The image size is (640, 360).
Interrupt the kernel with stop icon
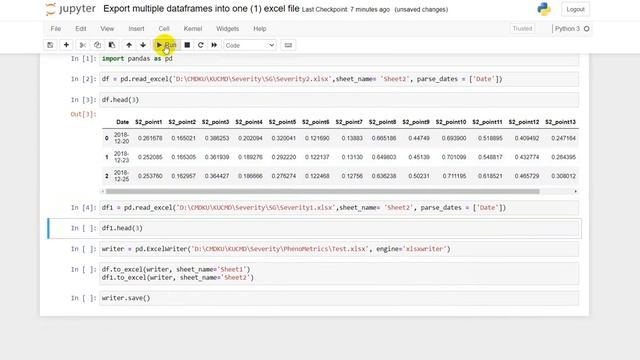tap(187, 45)
